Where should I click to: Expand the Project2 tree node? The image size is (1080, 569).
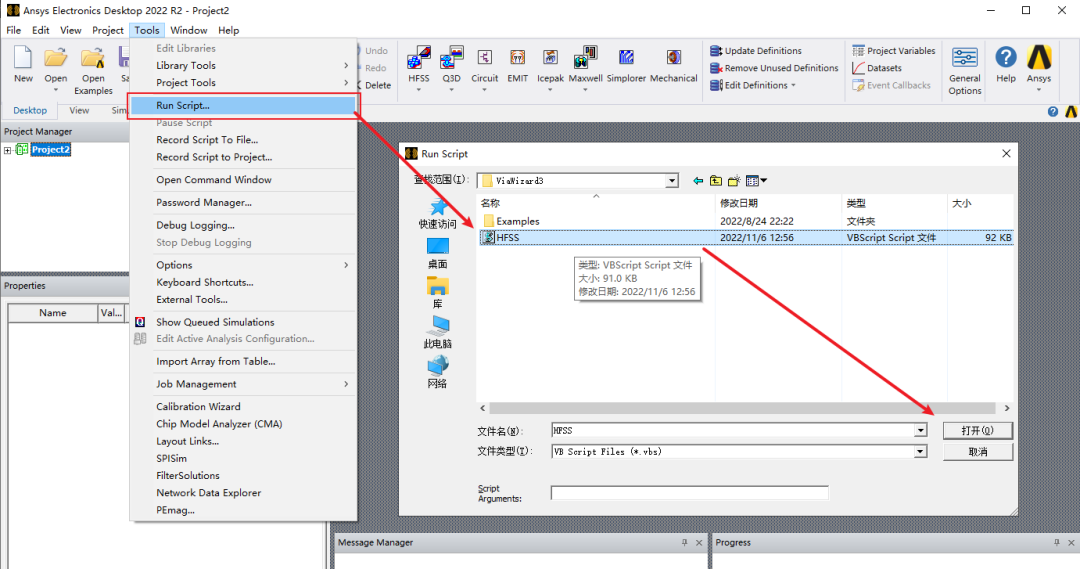pyautogui.click(x=8, y=150)
